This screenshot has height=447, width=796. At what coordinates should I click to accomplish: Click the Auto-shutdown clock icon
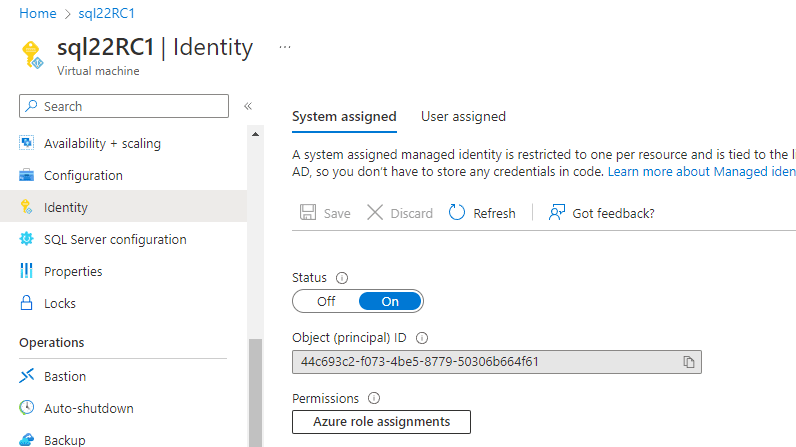[26, 407]
